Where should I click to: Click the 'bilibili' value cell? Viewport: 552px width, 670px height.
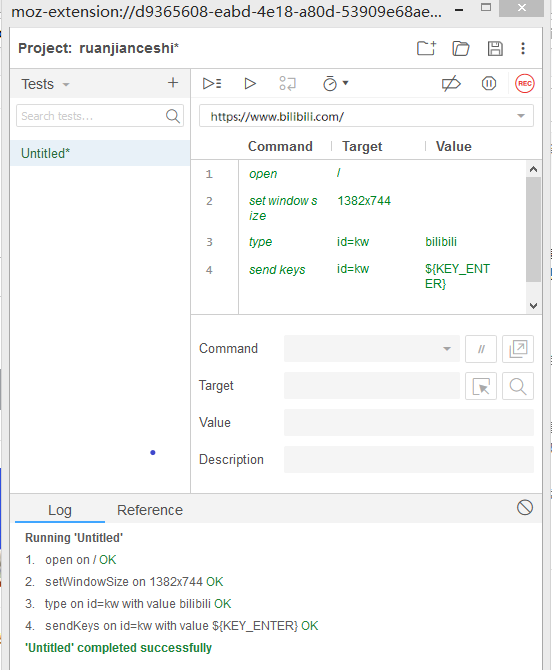441,242
